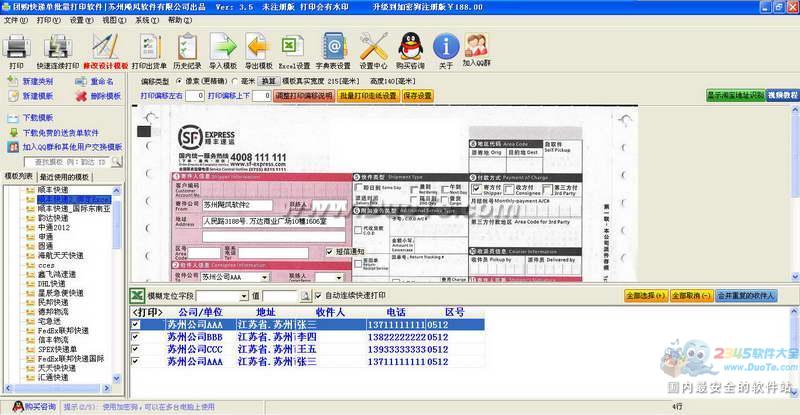Open 系统 menu
The width and height of the screenshot is (800, 415).
(x=147, y=20)
